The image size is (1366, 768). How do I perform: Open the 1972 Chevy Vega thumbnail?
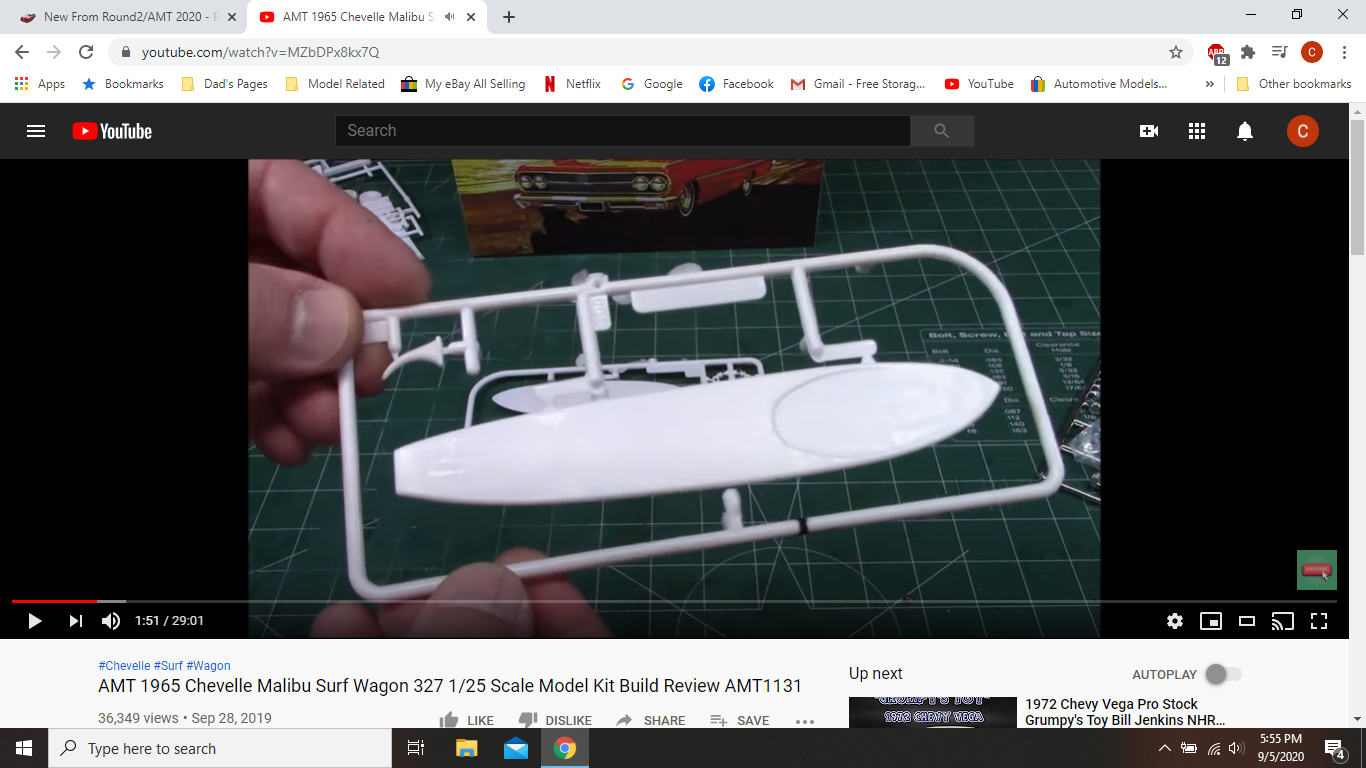coord(933,712)
